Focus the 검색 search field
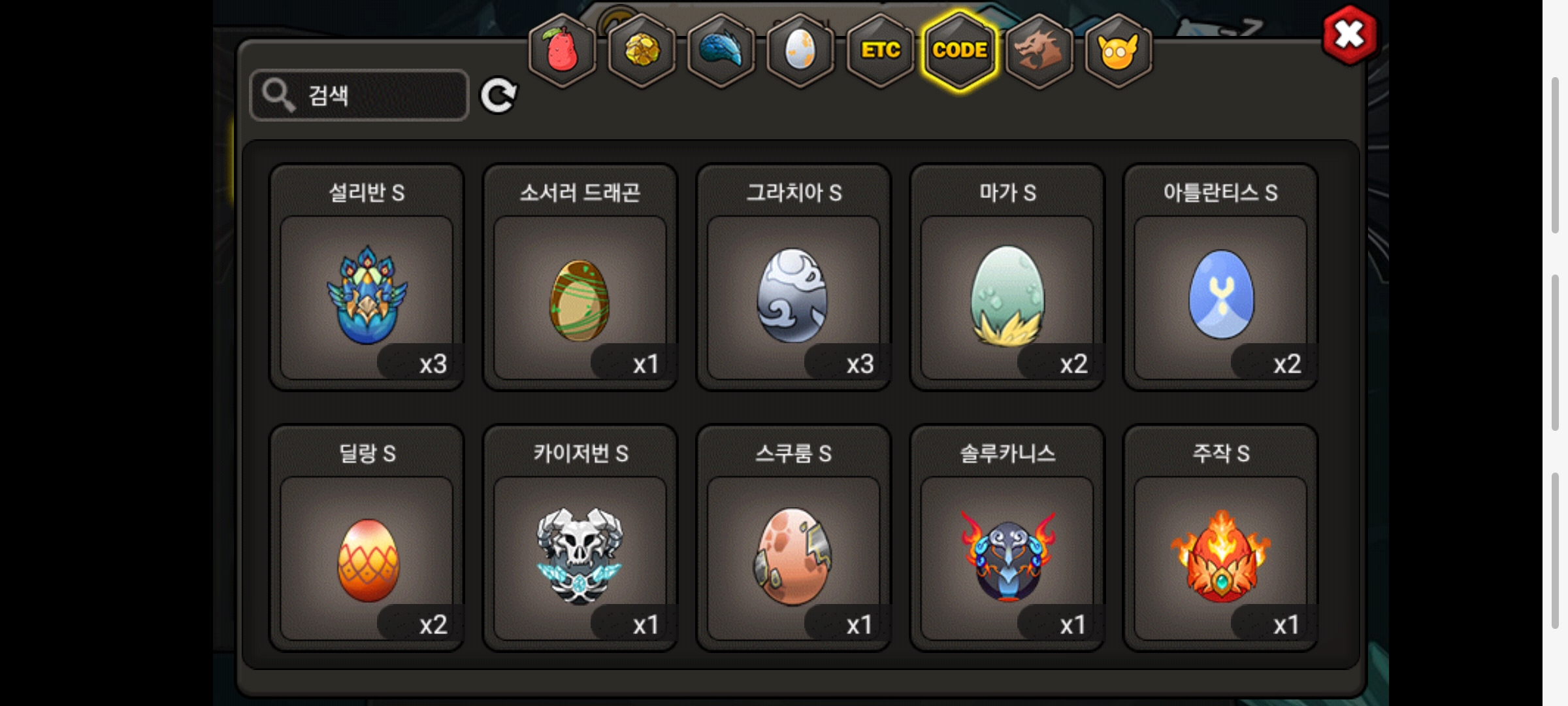This screenshot has width=1568, height=706. 359,95
